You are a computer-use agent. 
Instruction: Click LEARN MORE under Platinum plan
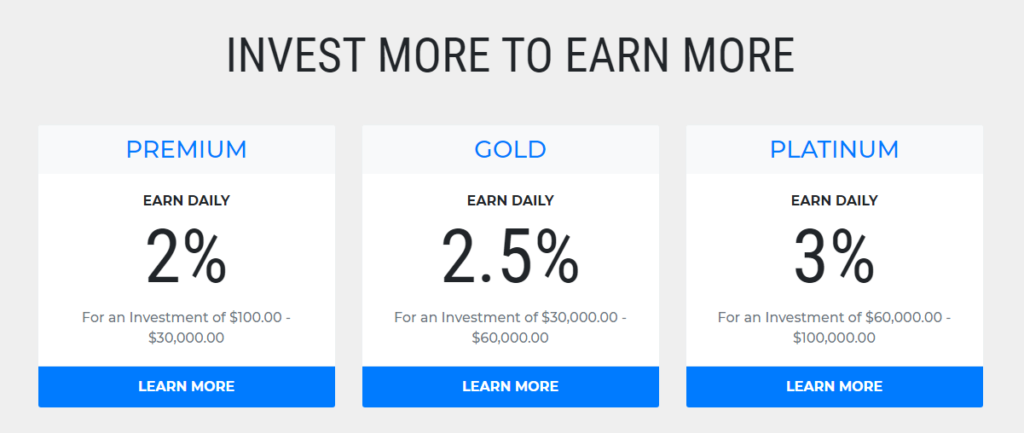[834, 387]
